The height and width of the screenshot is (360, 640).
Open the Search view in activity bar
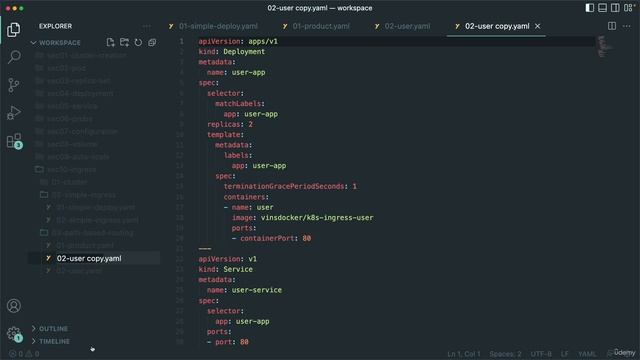(x=13, y=57)
